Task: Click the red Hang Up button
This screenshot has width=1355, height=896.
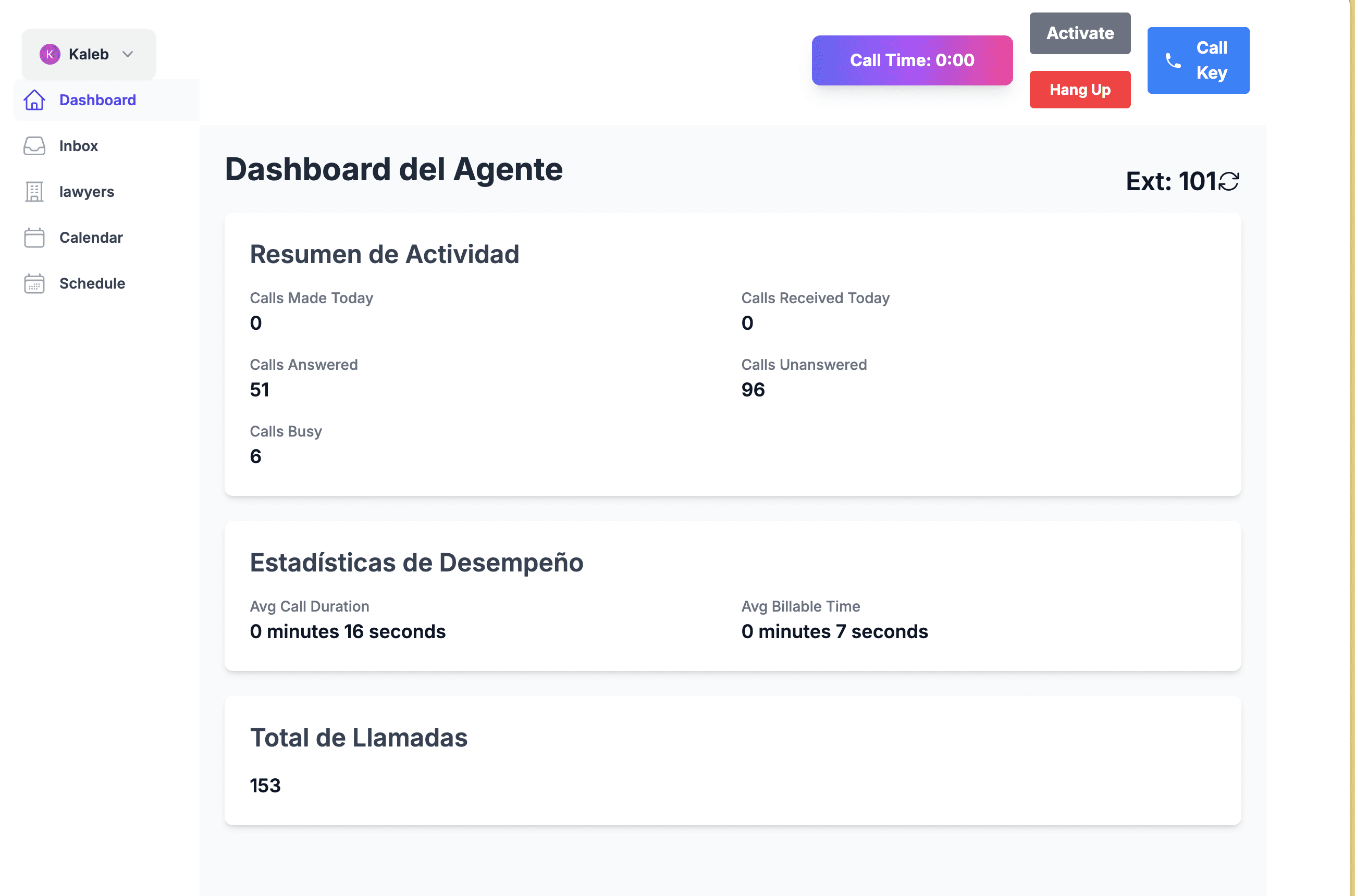Action: [1079, 89]
